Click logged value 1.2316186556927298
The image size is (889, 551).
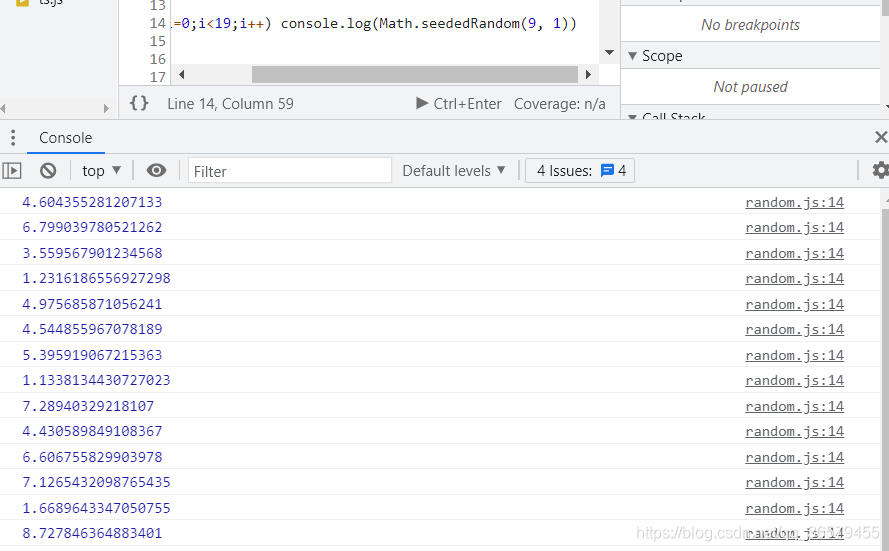pos(96,278)
